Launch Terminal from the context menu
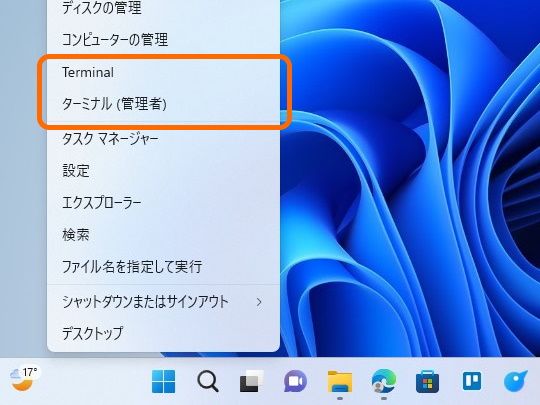The height and width of the screenshot is (405, 540). click(163, 72)
